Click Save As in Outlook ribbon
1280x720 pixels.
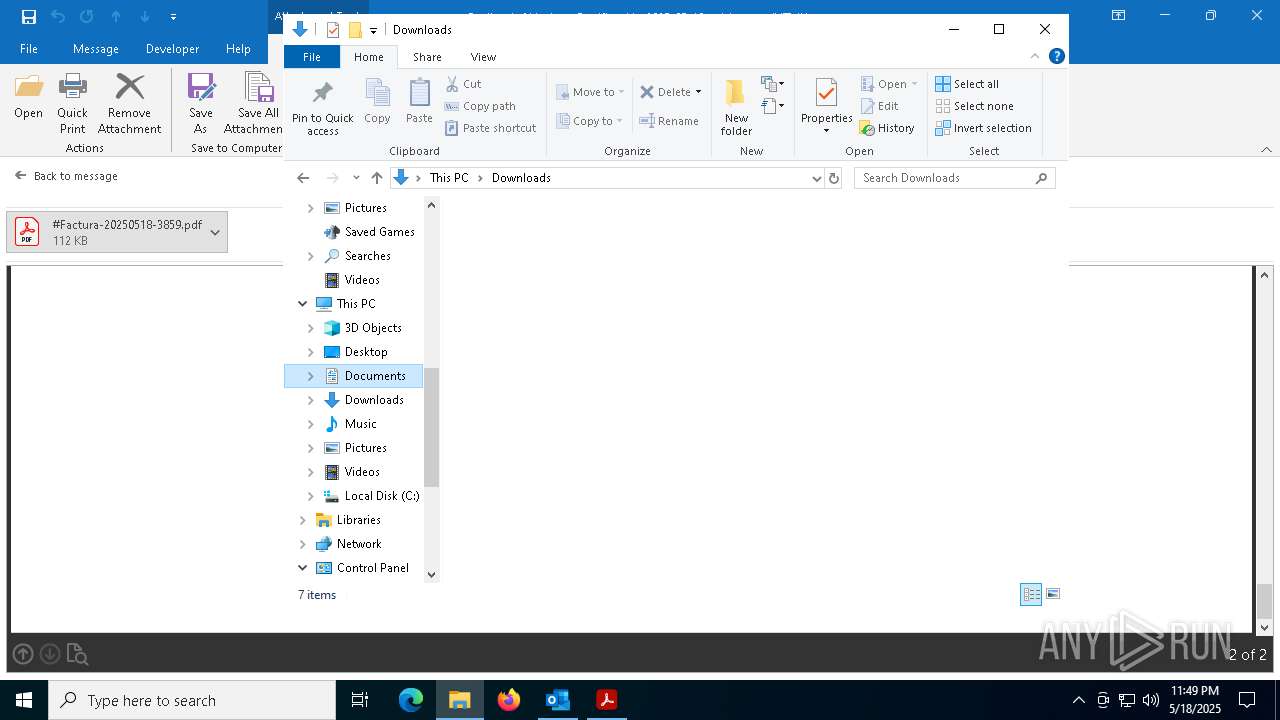click(201, 104)
